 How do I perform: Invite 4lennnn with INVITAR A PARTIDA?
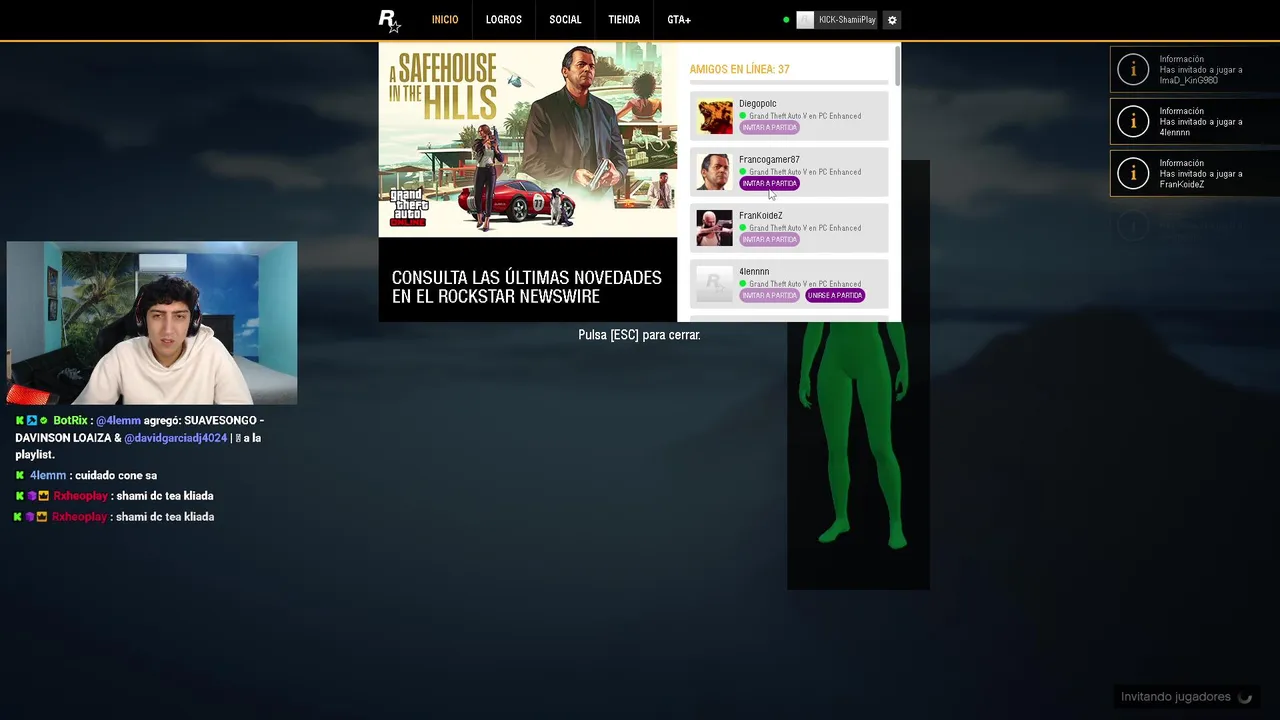coord(769,296)
